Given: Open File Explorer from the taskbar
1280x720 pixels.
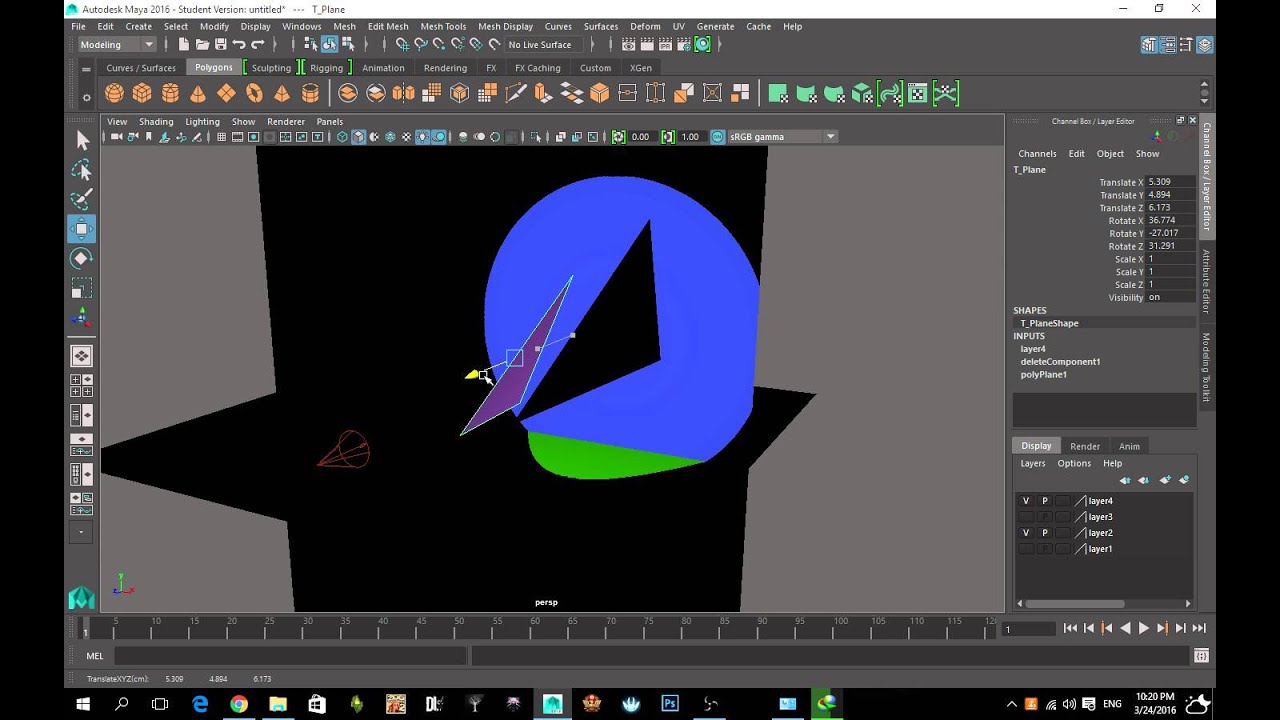Looking at the screenshot, I should 277,704.
